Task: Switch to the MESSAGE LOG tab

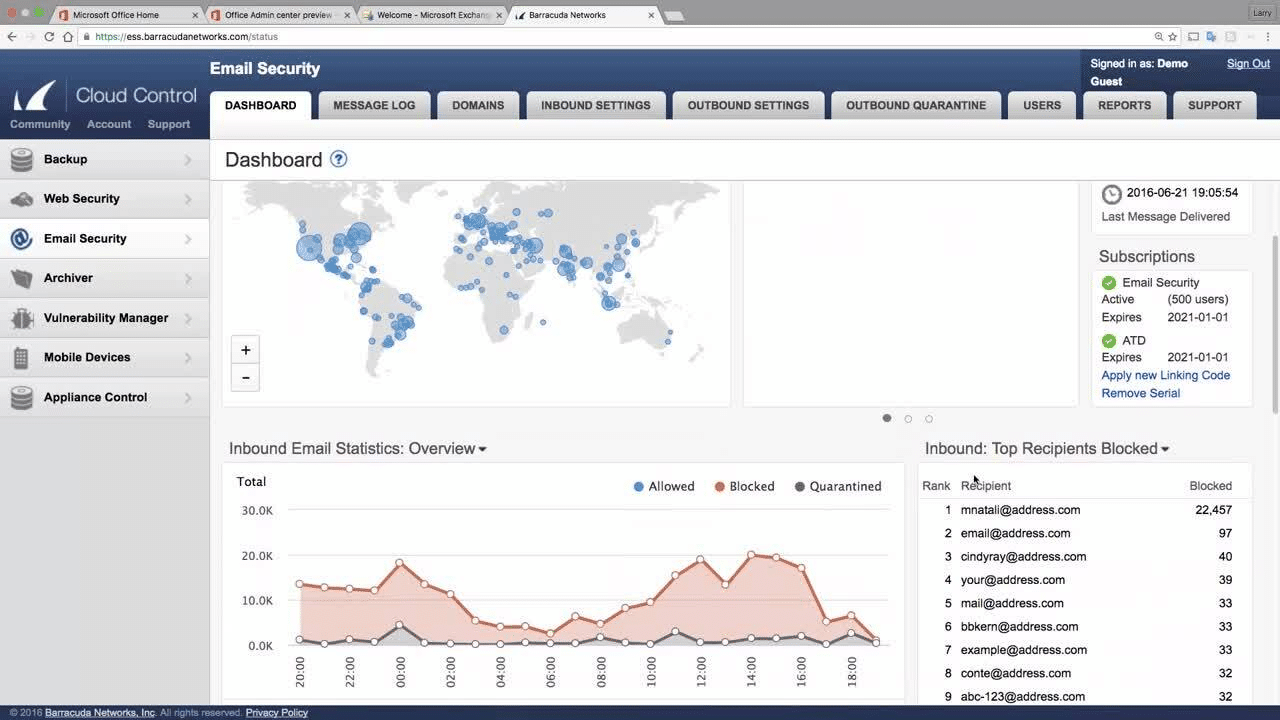Action: pos(374,106)
